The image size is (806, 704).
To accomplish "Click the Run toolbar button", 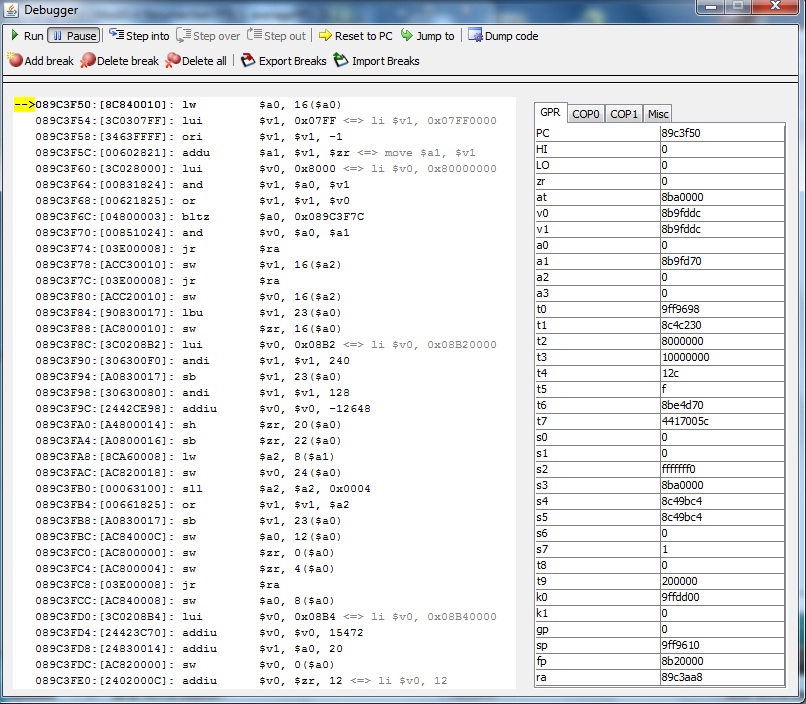I will click(x=27, y=36).
